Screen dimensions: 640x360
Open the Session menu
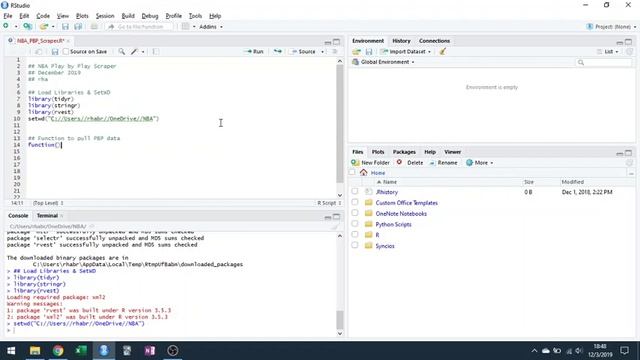[105, 16]
